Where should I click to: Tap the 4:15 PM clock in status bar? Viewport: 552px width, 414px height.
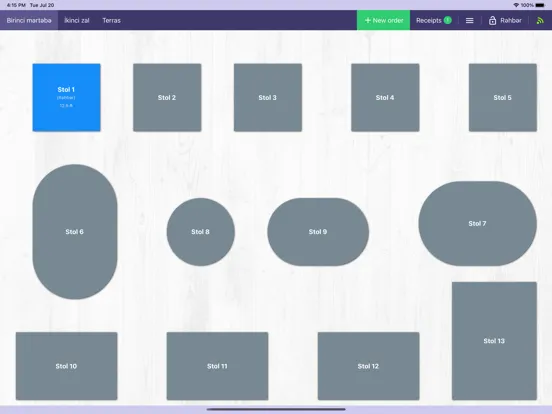[x=16, y=5]
